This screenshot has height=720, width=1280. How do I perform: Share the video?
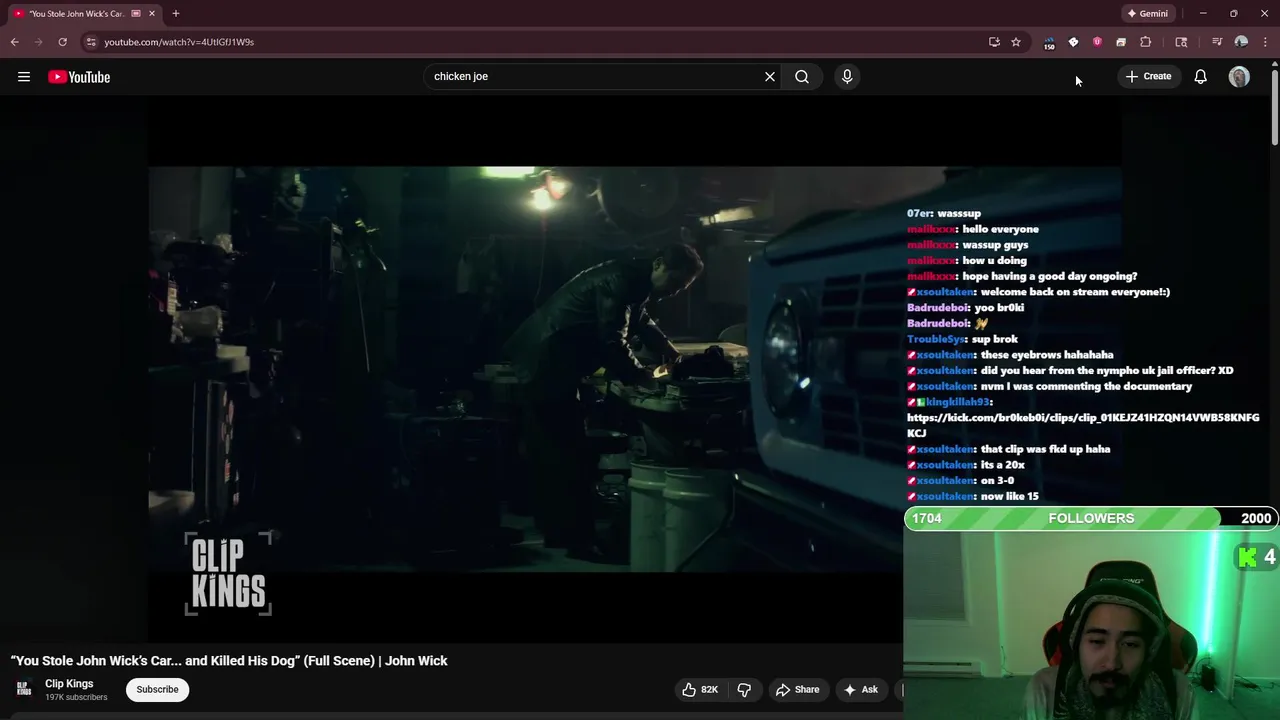[797, 689]
